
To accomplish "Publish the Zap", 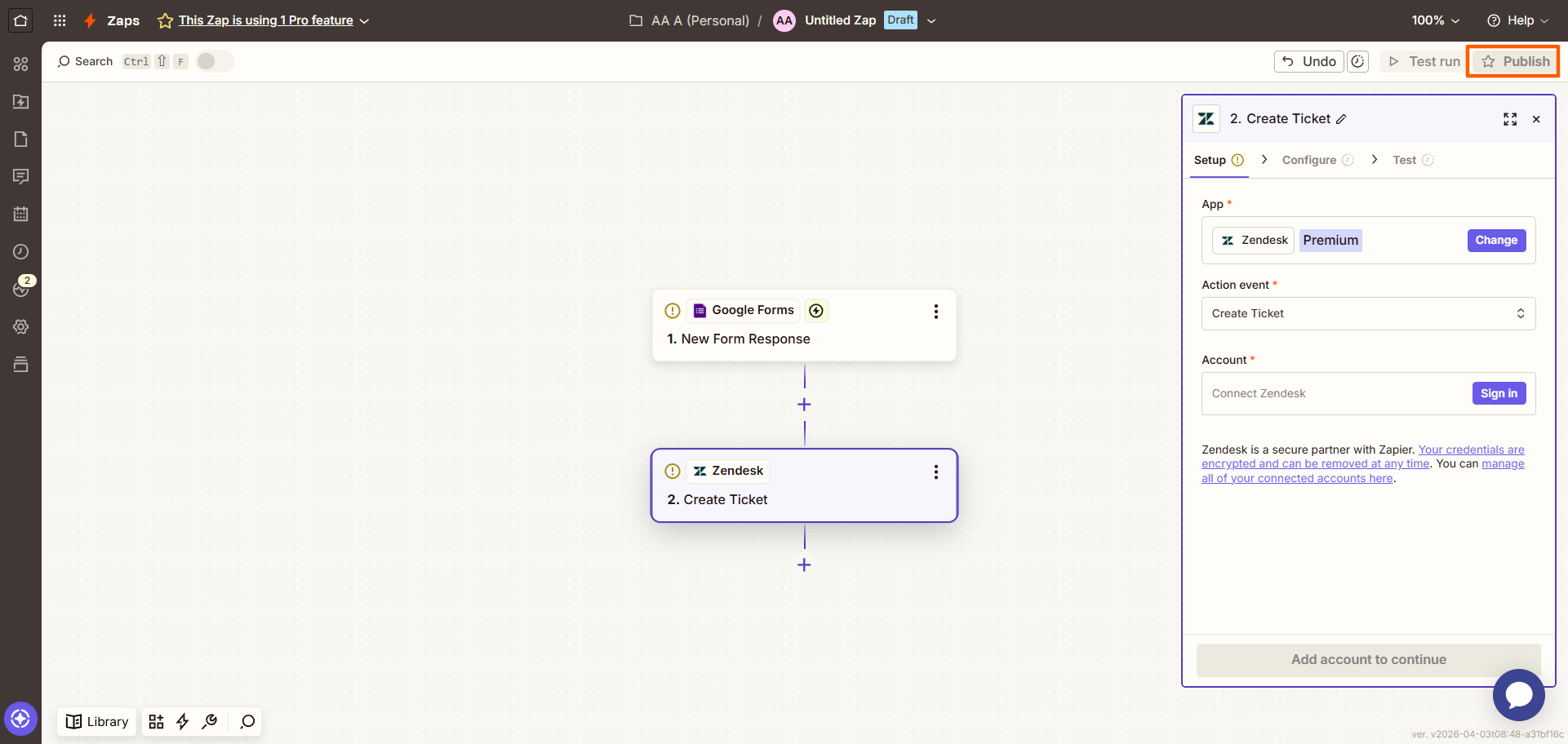I will coord(1513,61).
